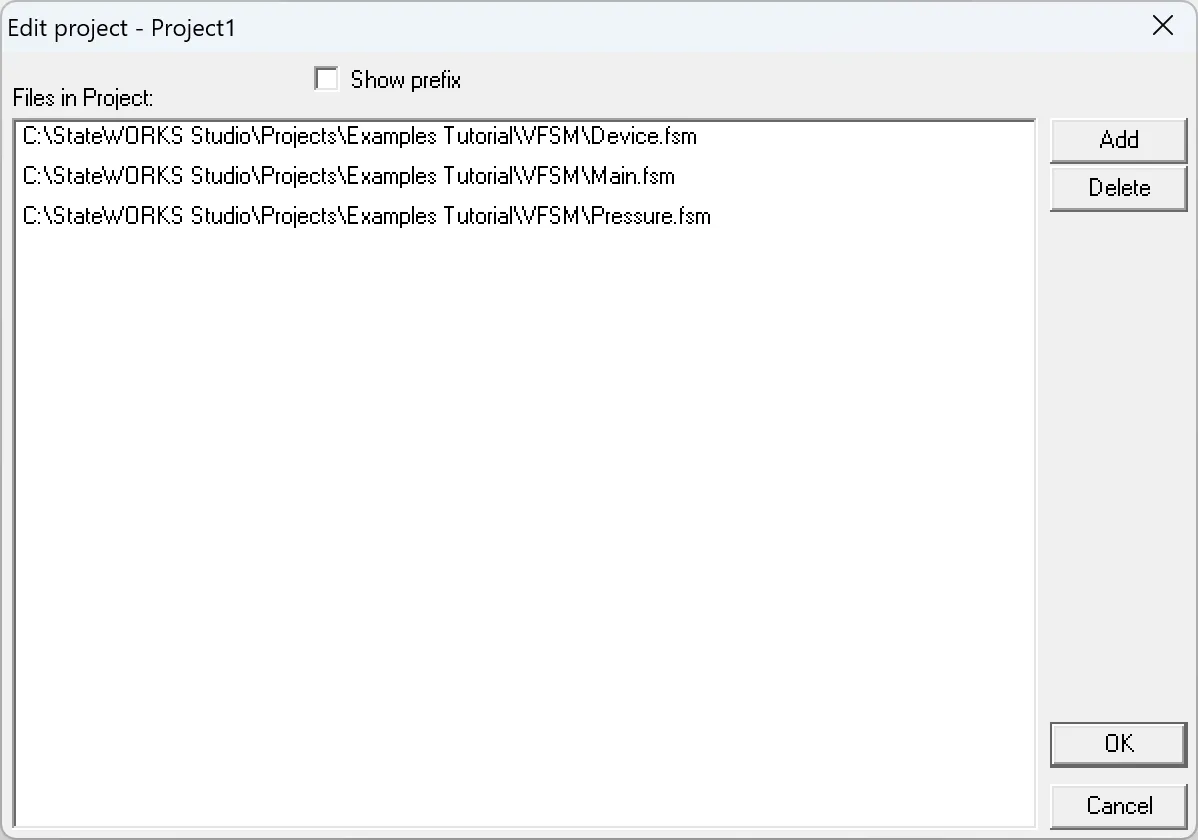Click the Show prefix text label

tap(405, 79)
